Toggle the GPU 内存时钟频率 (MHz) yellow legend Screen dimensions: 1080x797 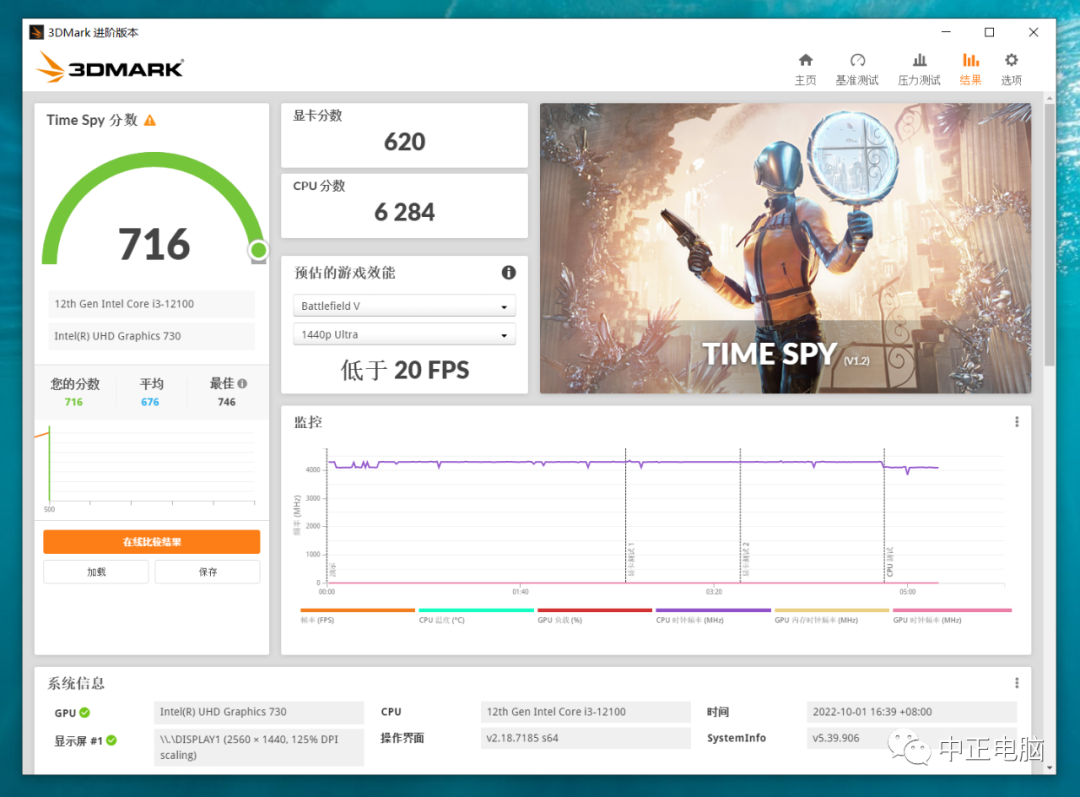[831, 616]
